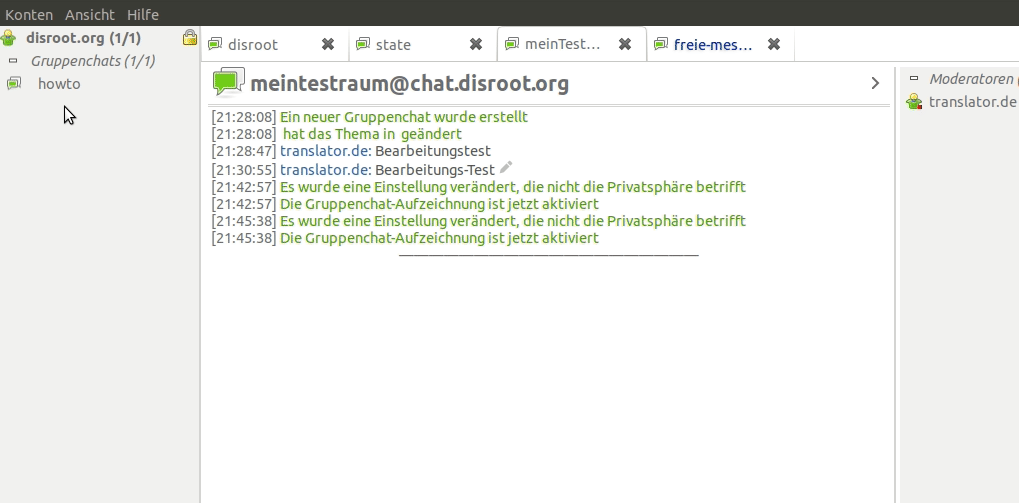The width and height of the screenshot is (1019, 503).
Task: Click the padlock icon beside disroot.org account
Action: tap(189, 38)
